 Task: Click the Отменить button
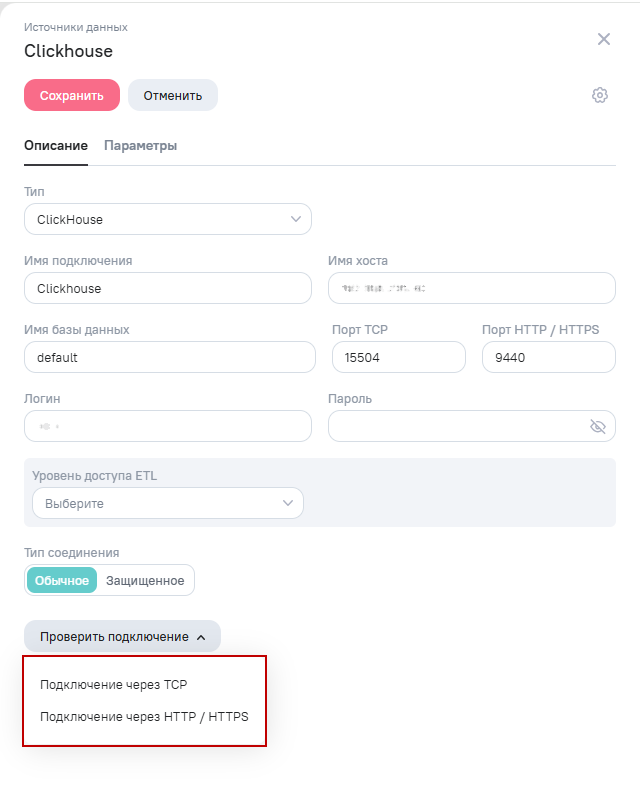point(173,95)
